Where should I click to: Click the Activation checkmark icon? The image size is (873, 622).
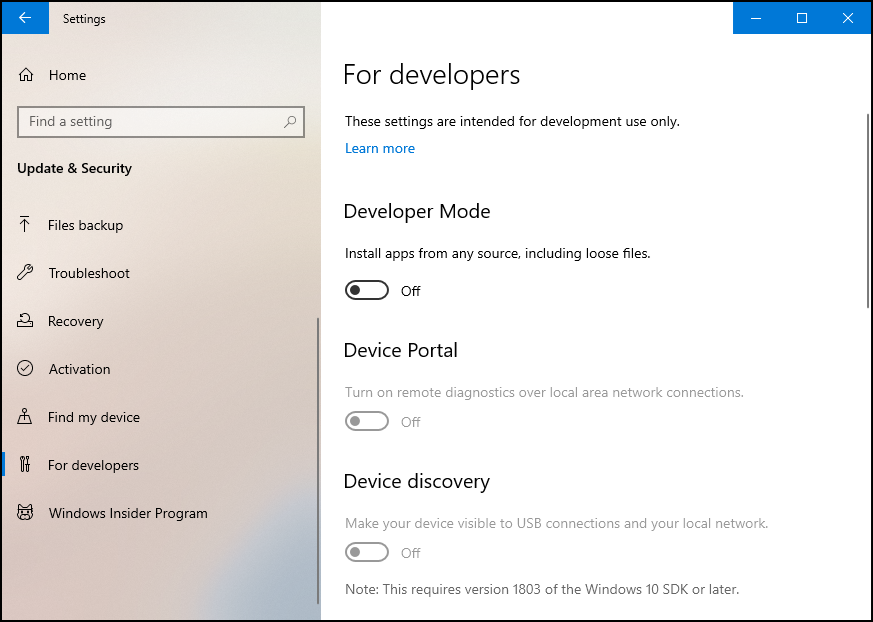[26, 369]
